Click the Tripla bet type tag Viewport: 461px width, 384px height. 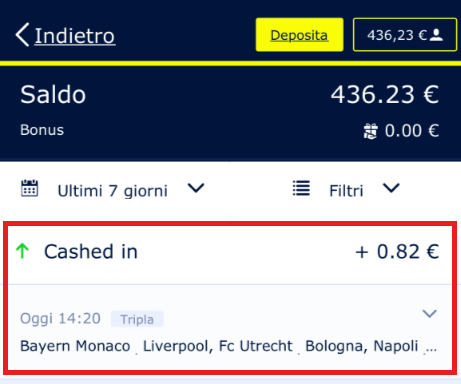click(x=137, y=319)
